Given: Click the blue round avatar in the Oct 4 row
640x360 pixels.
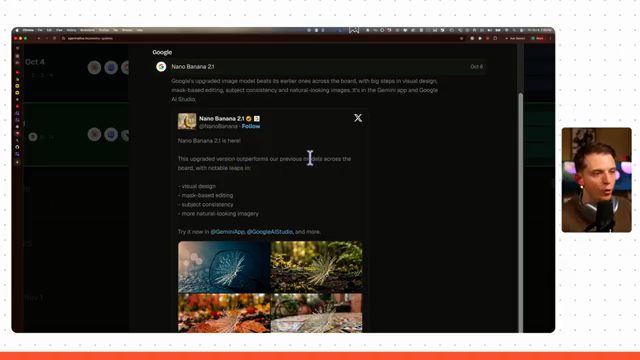Looking at the screenshot, I should pyautogui.click(x=111, y=67).
